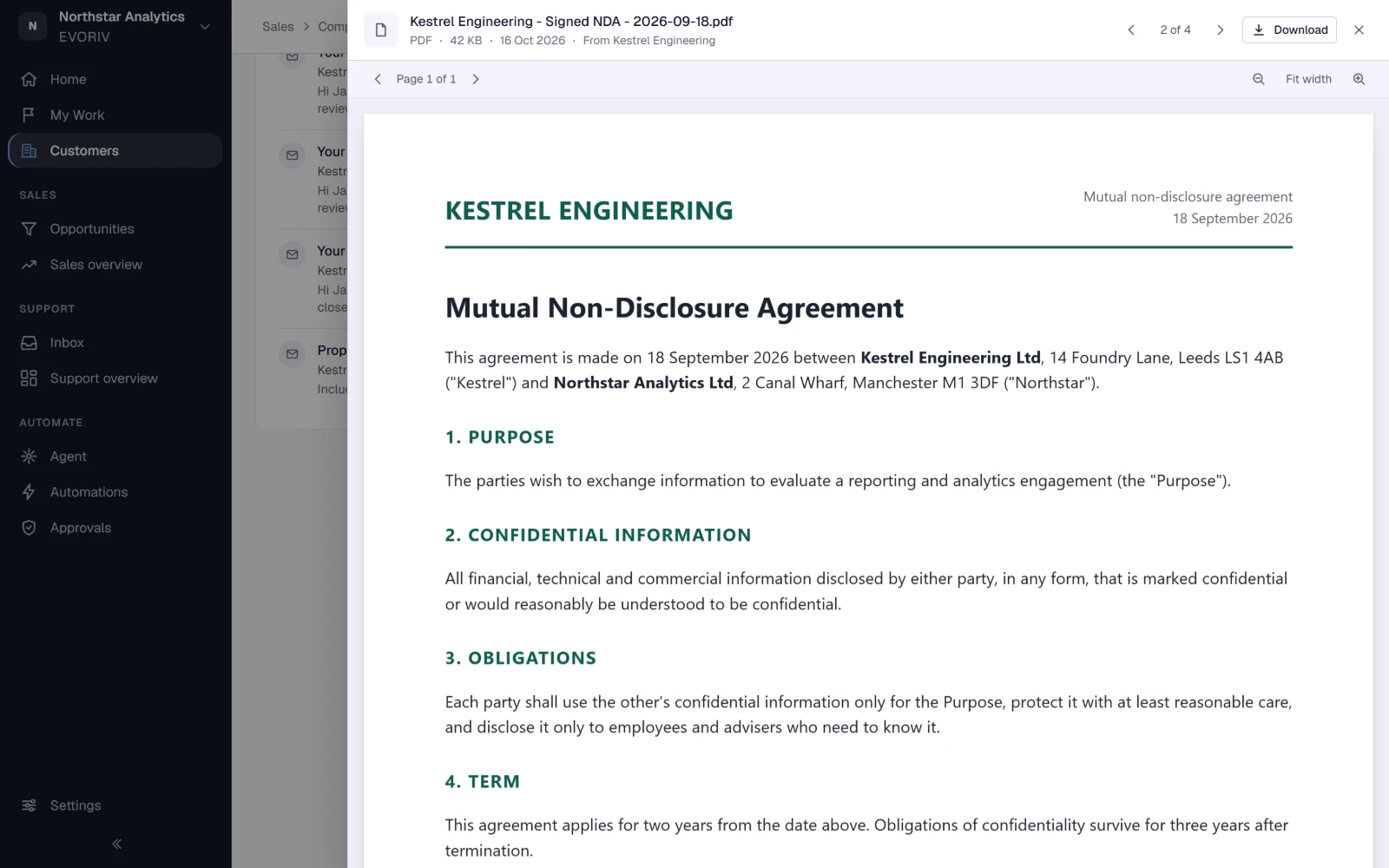The width and height of the screenshot is (1389, 868).
Task: Collapse the sidebar with double chevron
Action: 116,844
